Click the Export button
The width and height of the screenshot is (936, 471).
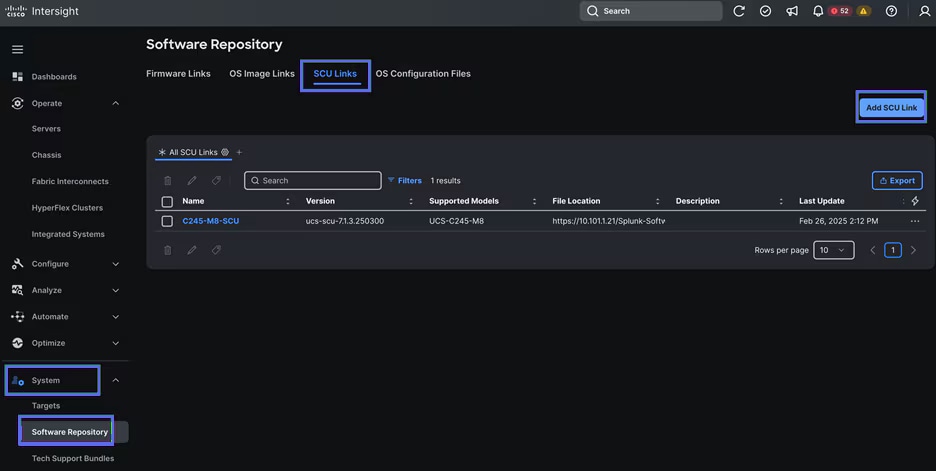point(897,180)
